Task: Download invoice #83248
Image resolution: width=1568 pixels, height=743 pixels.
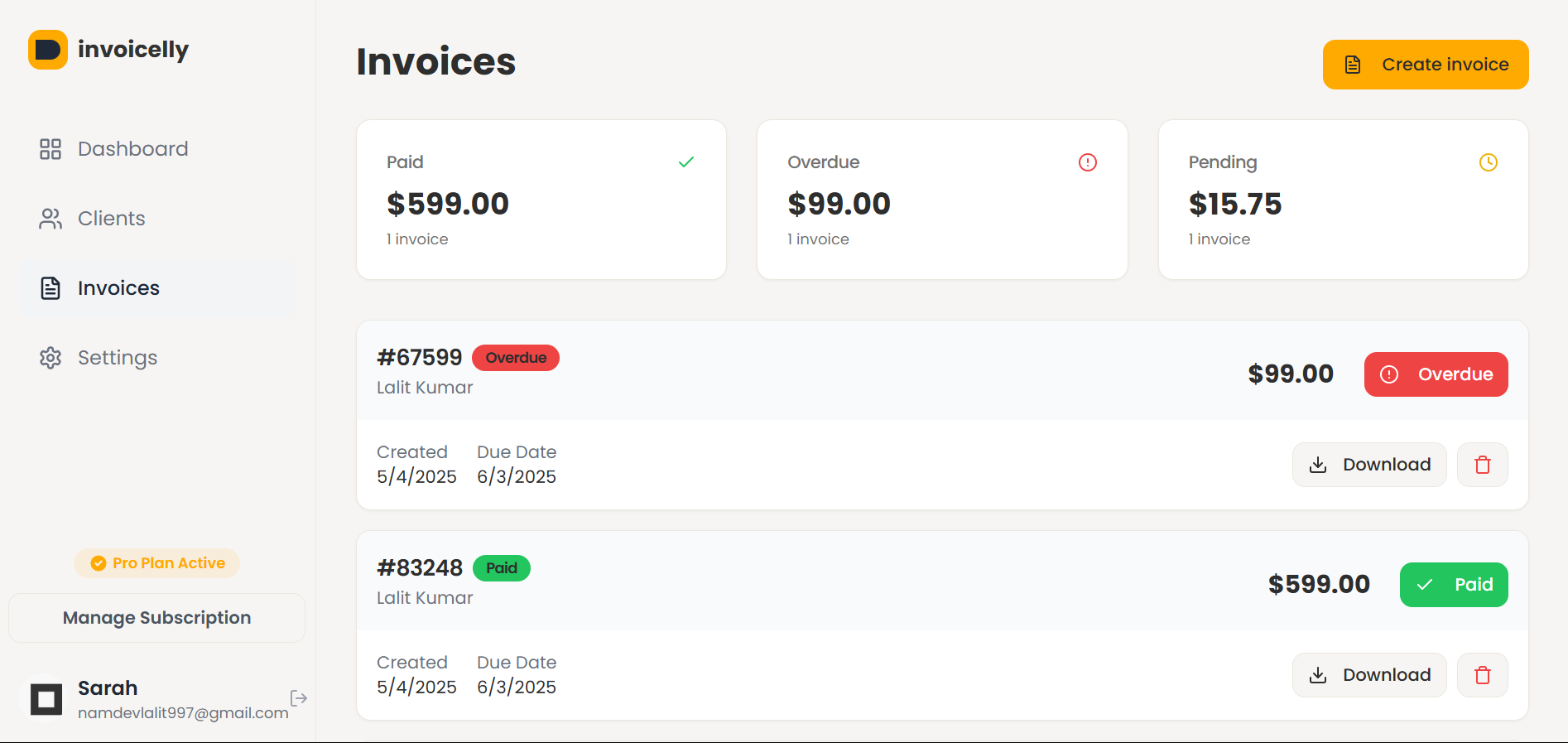Action: 1368,675
